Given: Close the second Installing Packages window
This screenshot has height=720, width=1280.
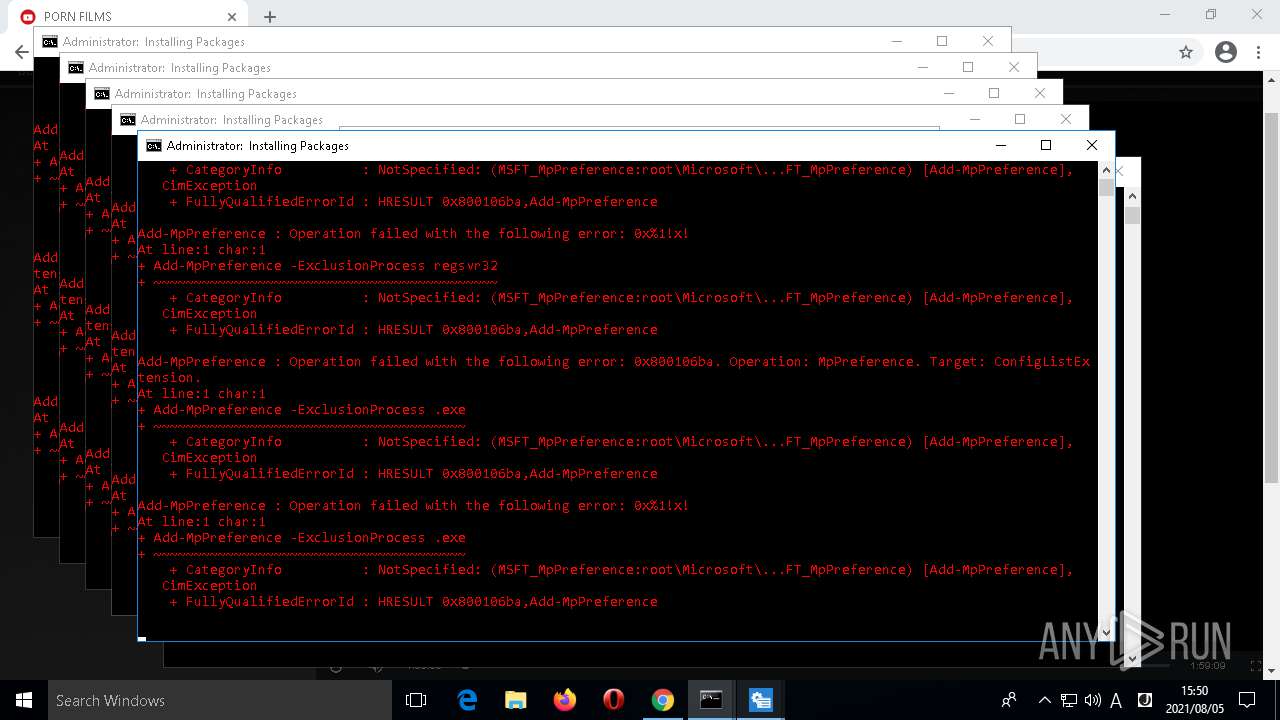Looking at the screenshot, I should click(1066, 119).
